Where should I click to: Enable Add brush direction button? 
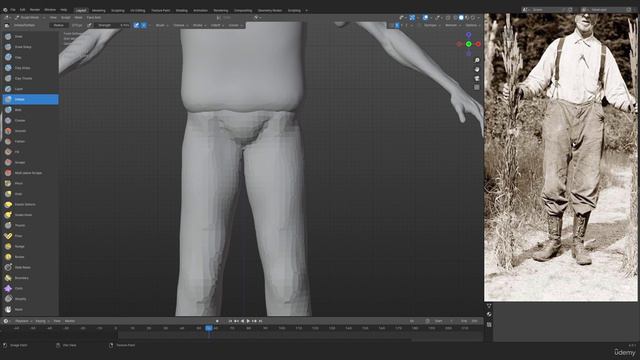click(x=144, y=25)
